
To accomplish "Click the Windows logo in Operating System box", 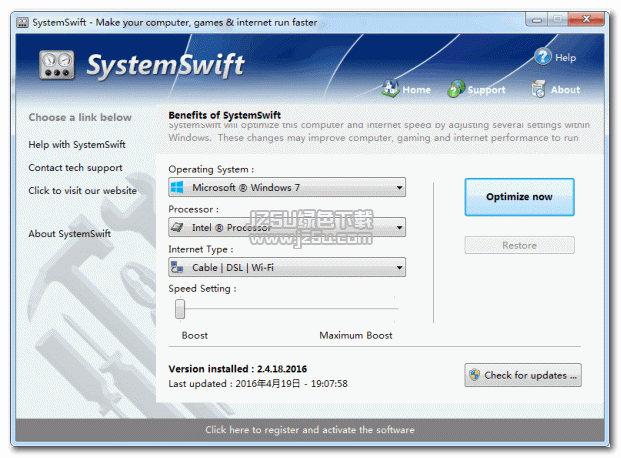I will (x=177, y=187).
